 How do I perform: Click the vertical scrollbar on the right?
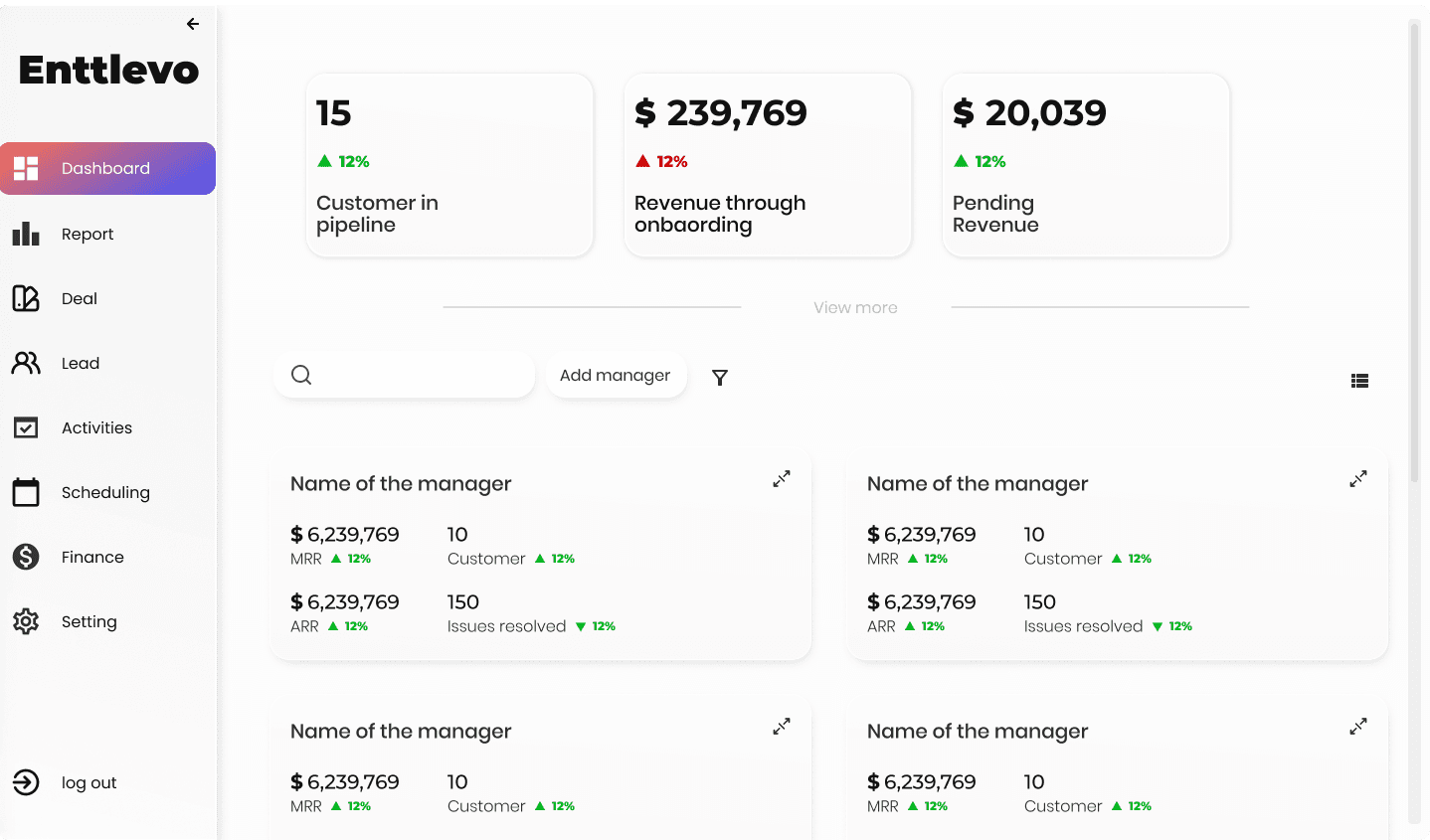[x=1414, y=249]
